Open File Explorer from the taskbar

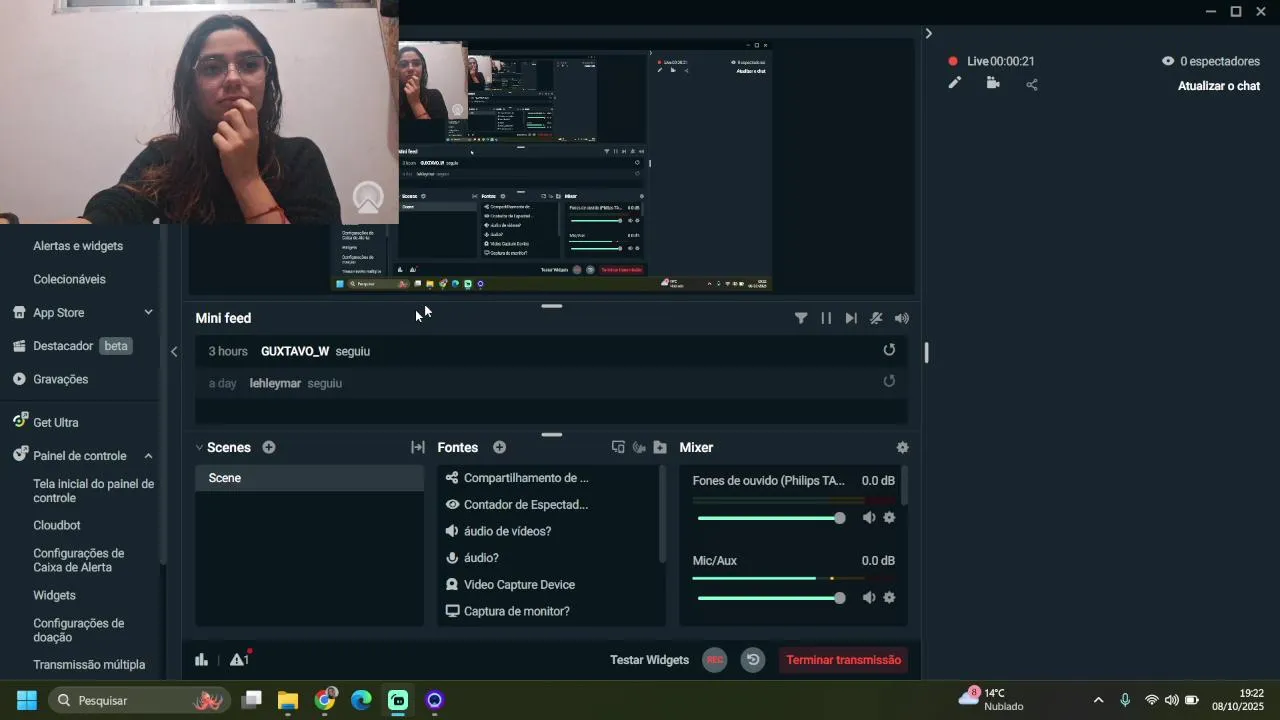[x=288, y=700]
